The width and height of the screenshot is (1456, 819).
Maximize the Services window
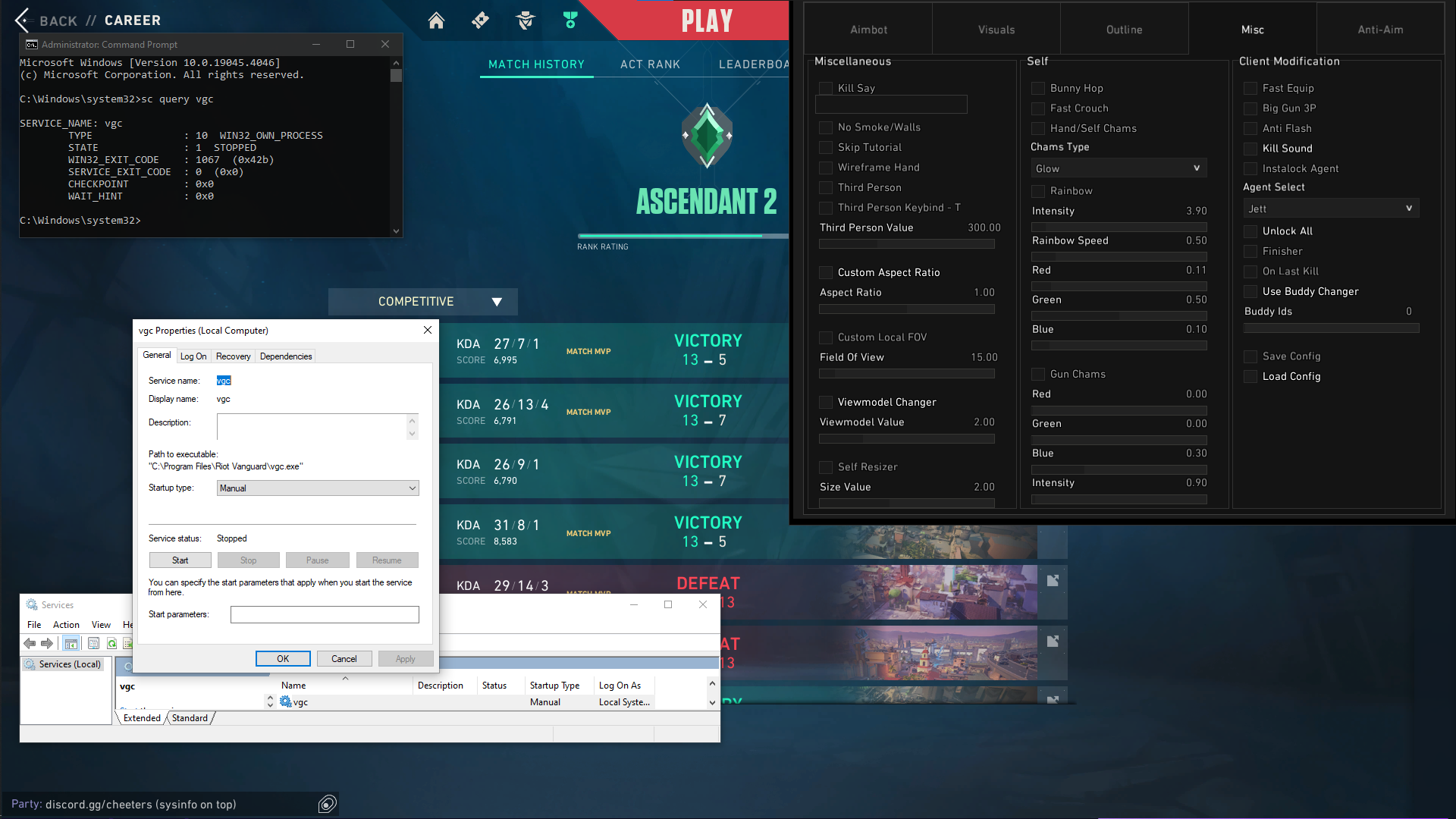coord(668,604)
